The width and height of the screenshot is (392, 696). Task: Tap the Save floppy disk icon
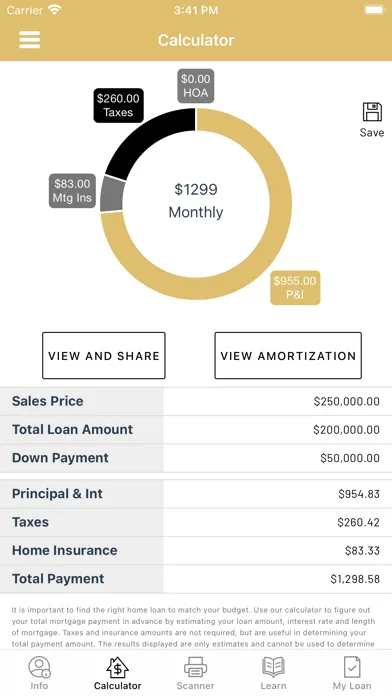372,112
